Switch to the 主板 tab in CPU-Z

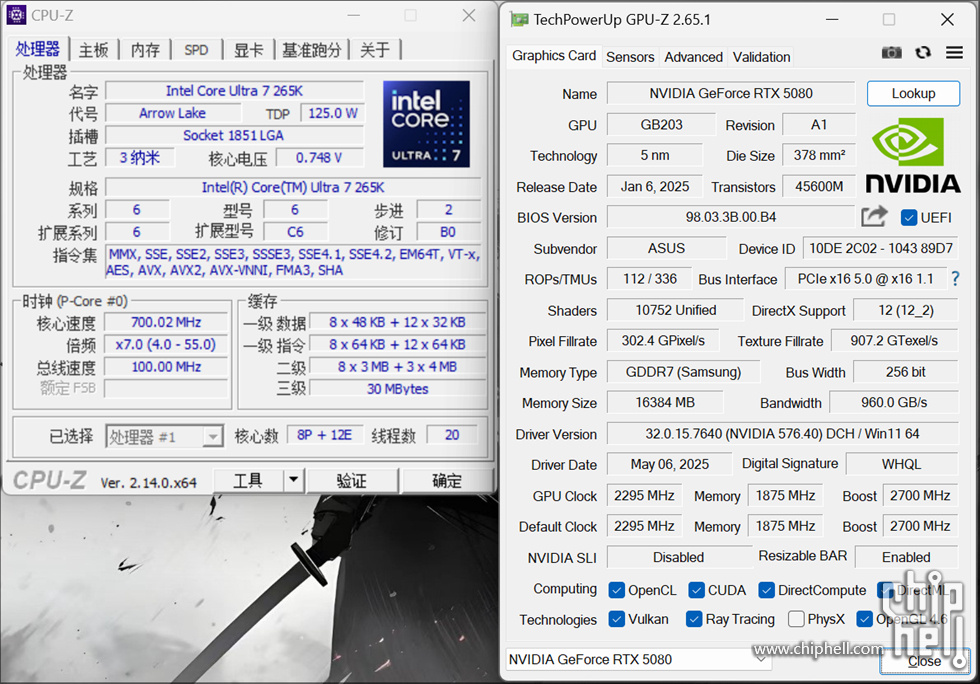pyautogui.click(x=94, y=49)
